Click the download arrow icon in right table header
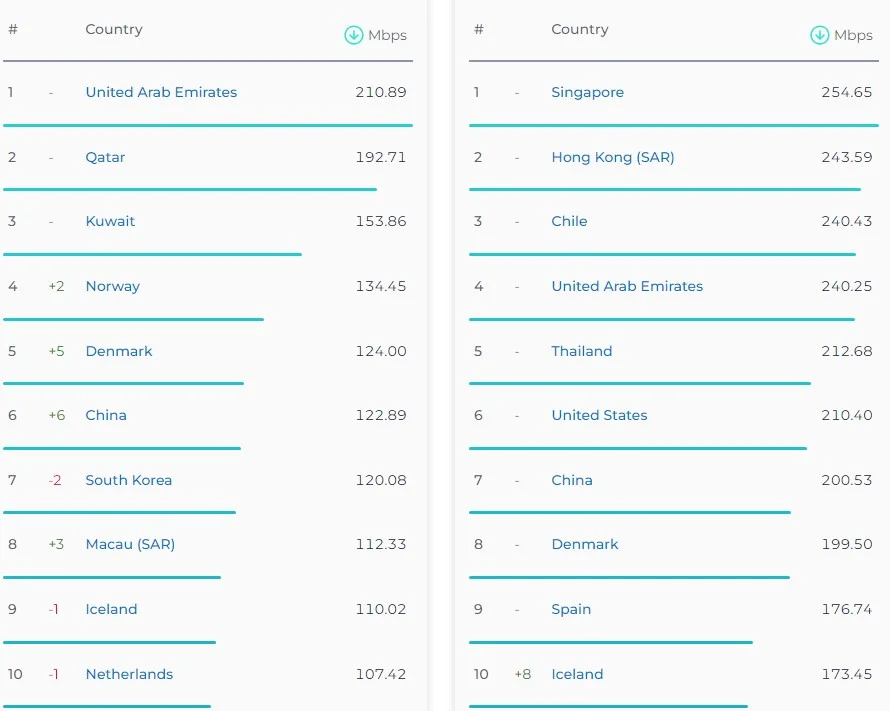This screenshot has width=890, height=711. click(x=819, y=35)
